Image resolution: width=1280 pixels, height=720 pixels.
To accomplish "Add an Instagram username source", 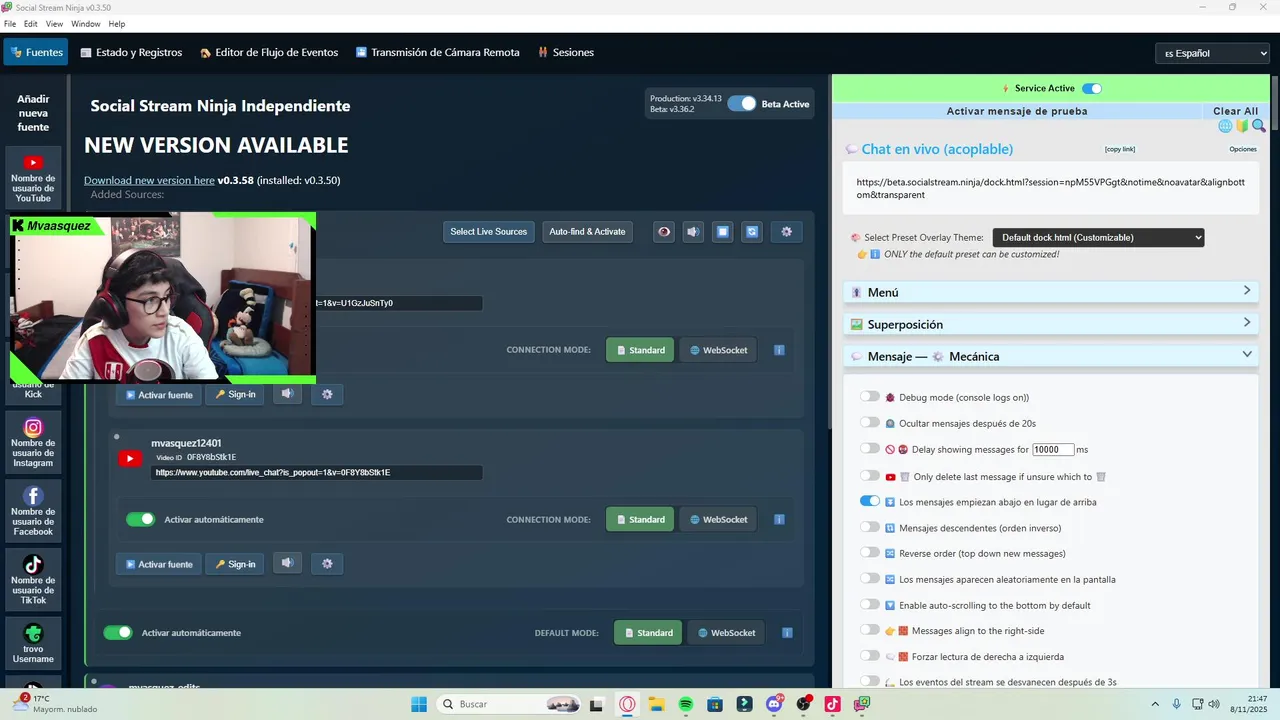I will (x=33, y=442).
